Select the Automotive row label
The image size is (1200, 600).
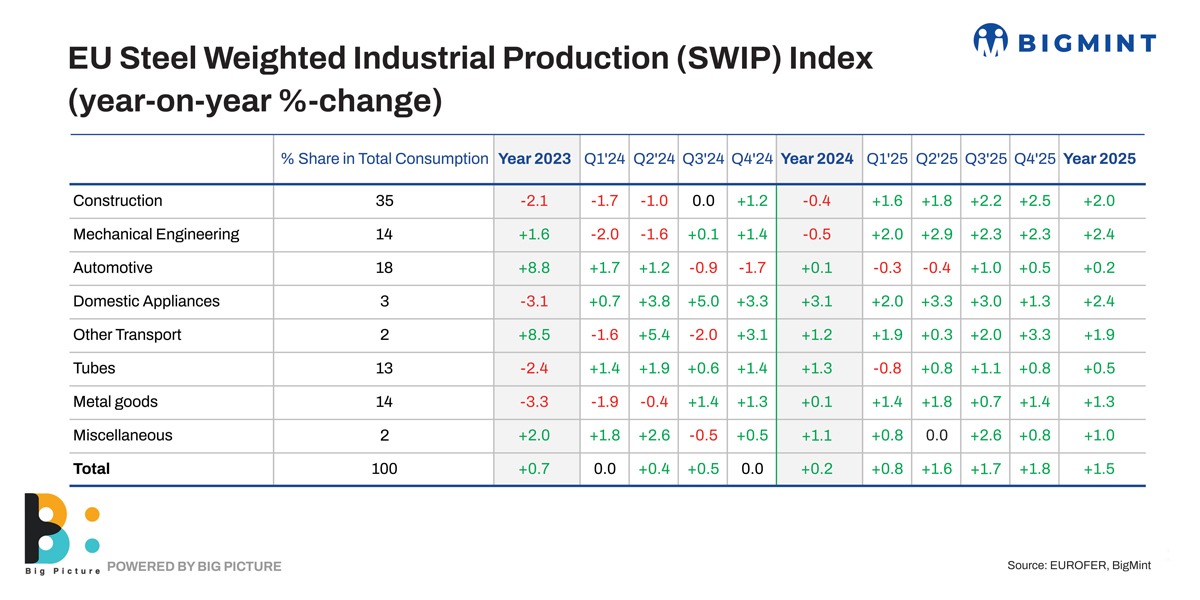point(113,268)
